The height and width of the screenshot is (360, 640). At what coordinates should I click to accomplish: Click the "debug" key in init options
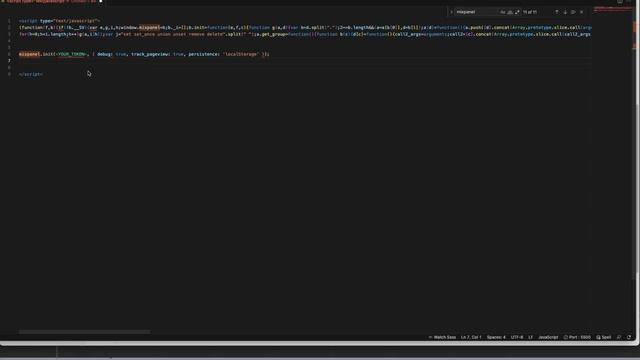tap(104, 54)
